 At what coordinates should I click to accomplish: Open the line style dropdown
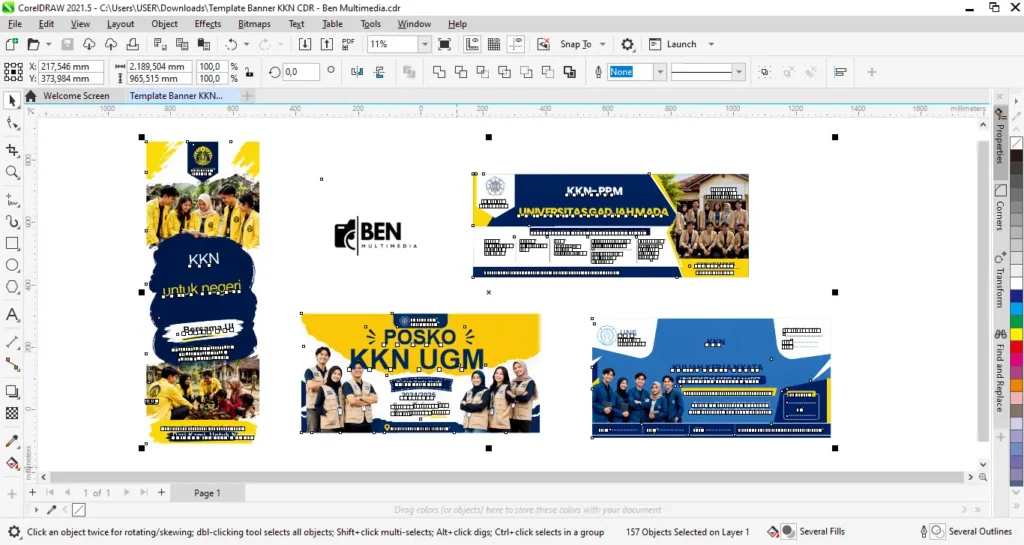(x=739, y=72)
